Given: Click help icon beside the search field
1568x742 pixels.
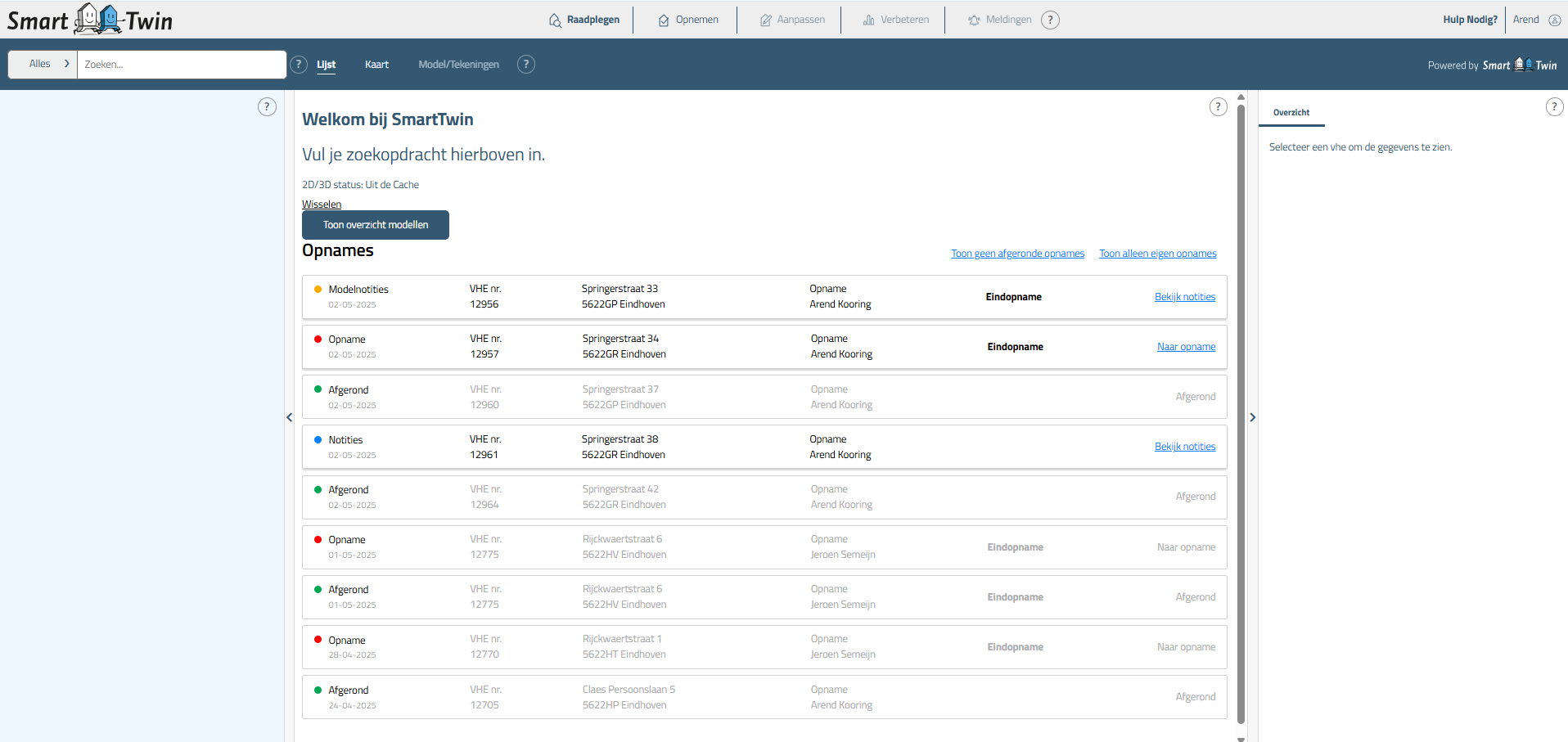Looking at the screenshot, I should [x=299, y=65].
